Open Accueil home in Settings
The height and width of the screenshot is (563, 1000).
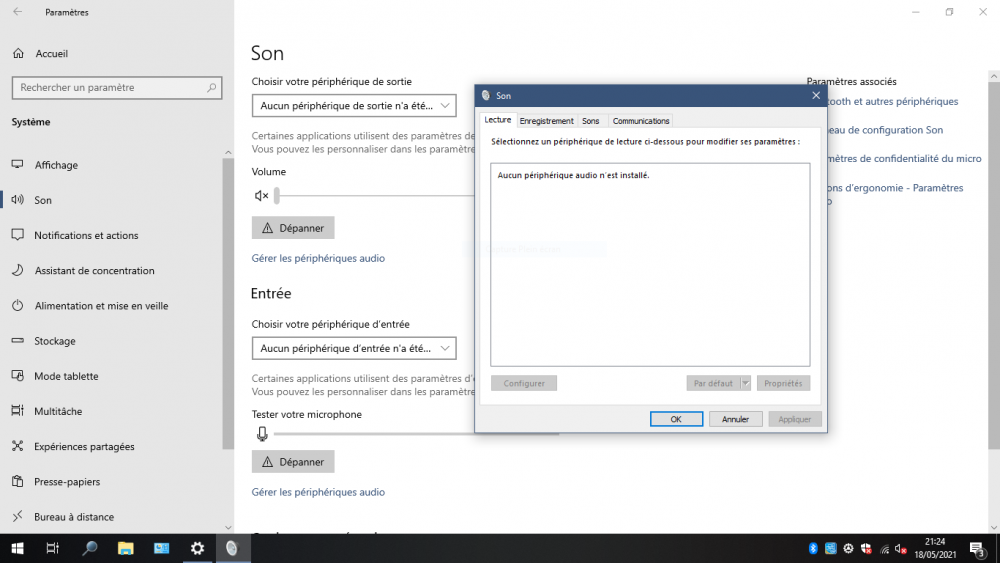40,54
